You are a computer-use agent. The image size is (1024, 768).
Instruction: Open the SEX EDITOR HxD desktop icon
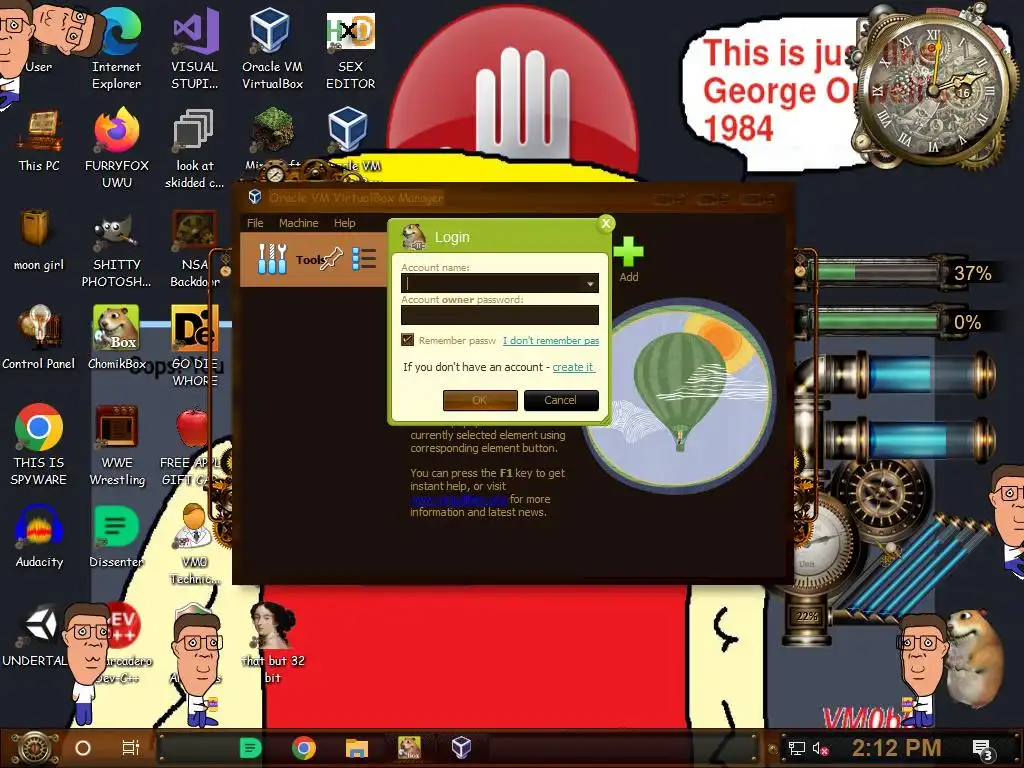pyautogui.click(x=351, y=49)
